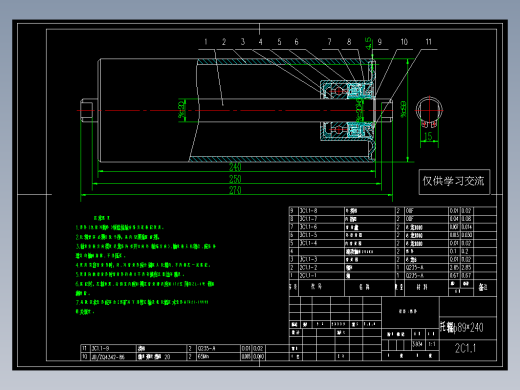Select the green 4.5 dimension label

click(x=368, y=44)
